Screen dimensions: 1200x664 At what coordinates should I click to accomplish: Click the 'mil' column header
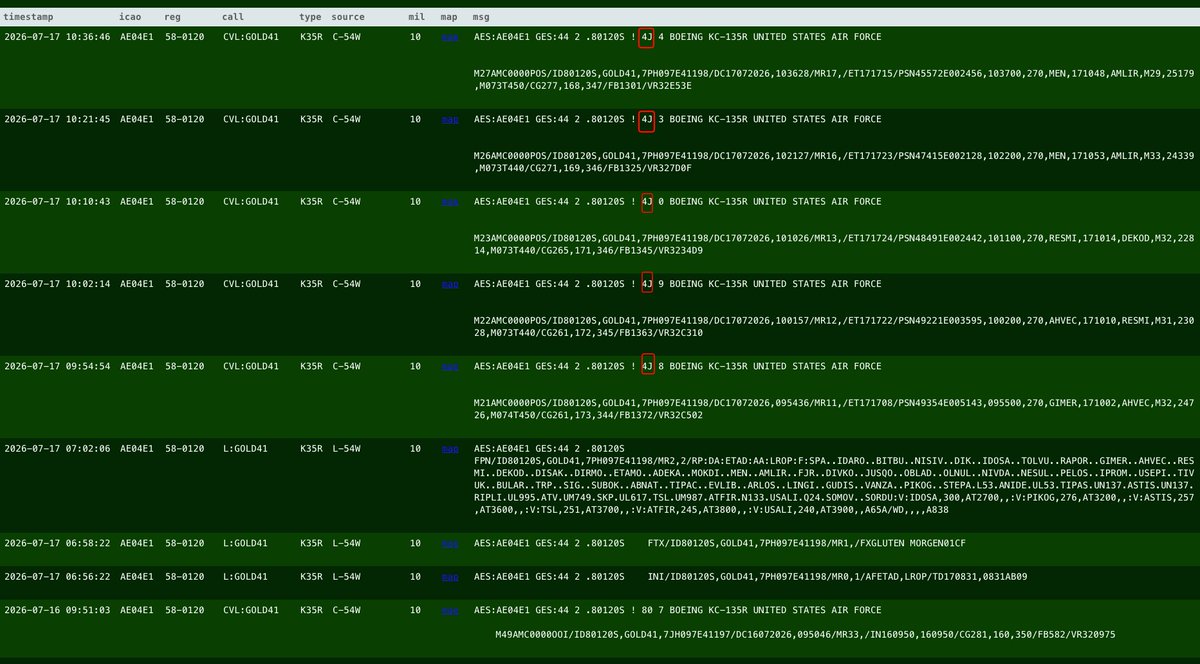[x=417, y=17]
